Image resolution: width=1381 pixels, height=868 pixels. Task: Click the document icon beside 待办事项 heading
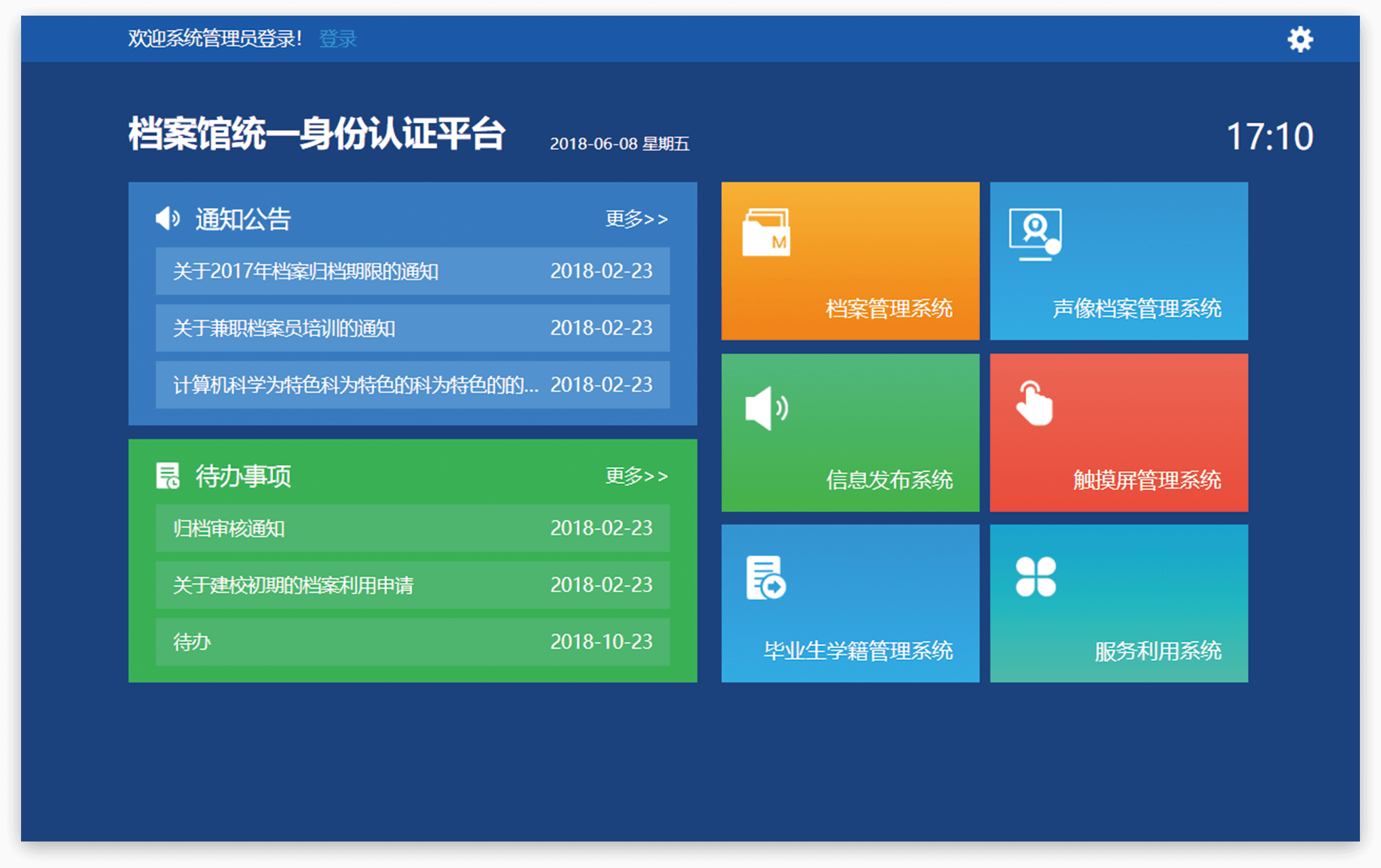click(x=168, y=476)
